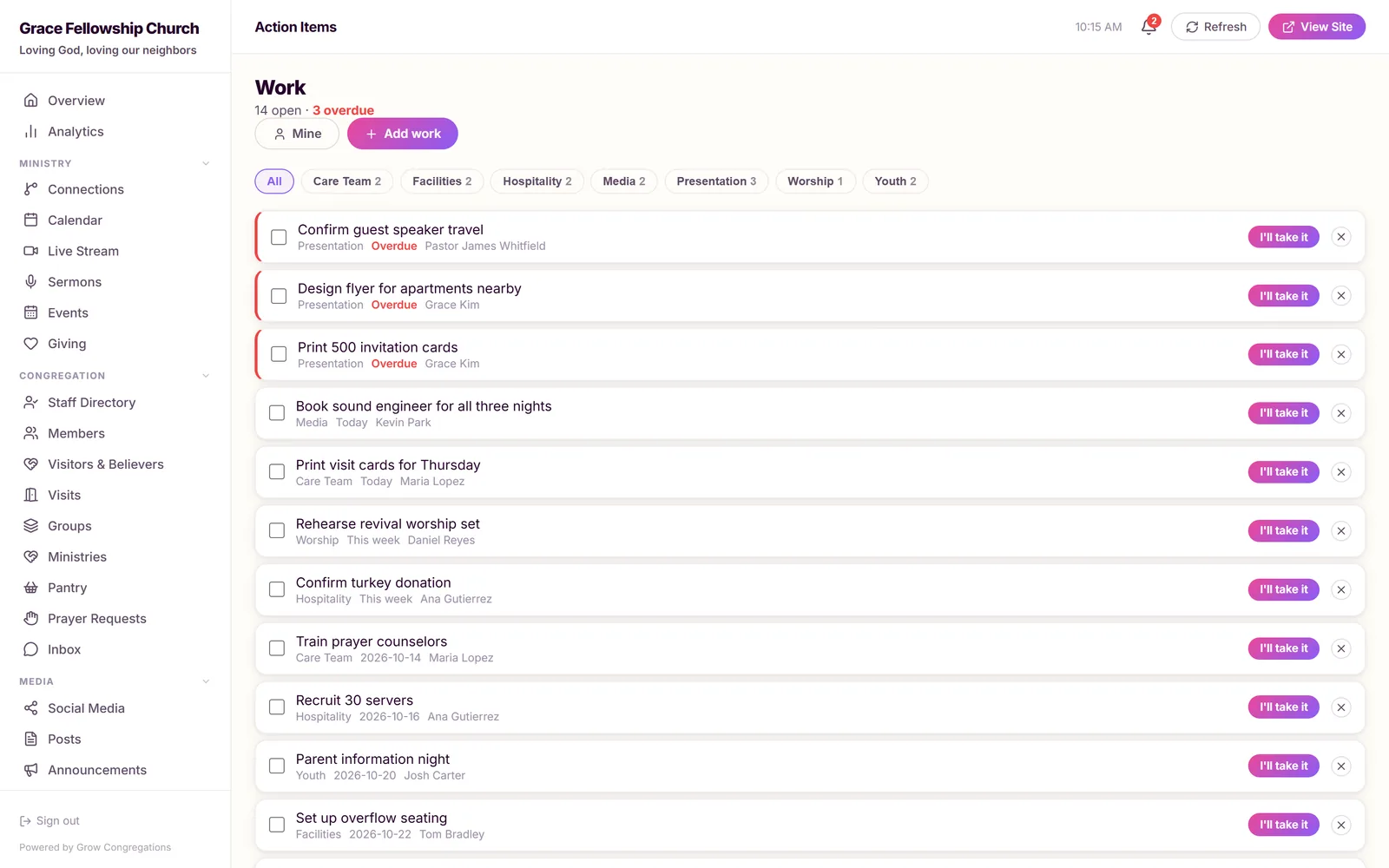The width and height of the screenshot is (1389, 868).
Task: Open Announcements megaphone icon
Action: tap(31, 770)
